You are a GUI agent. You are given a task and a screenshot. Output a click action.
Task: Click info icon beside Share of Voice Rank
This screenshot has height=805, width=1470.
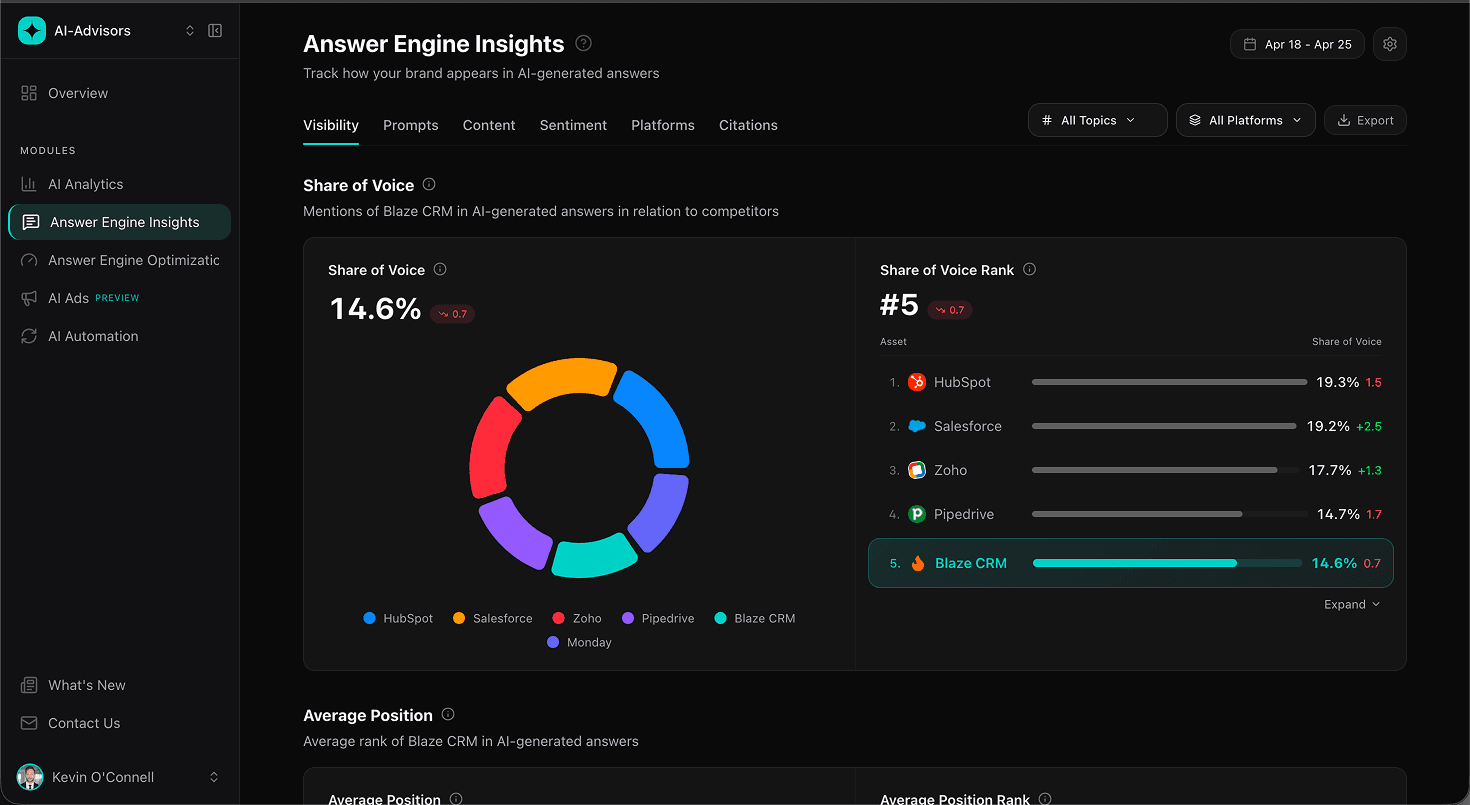tap(1030, 269)
